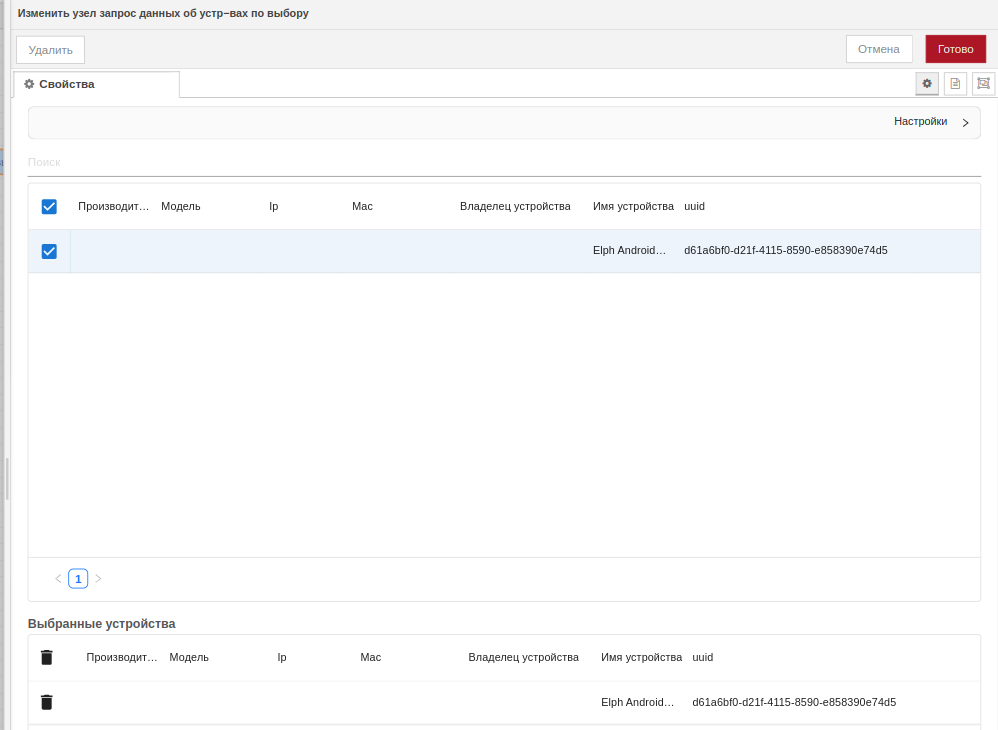
Task: Toggle select-all devices checkbox in header
Action: tap(49, 206)
